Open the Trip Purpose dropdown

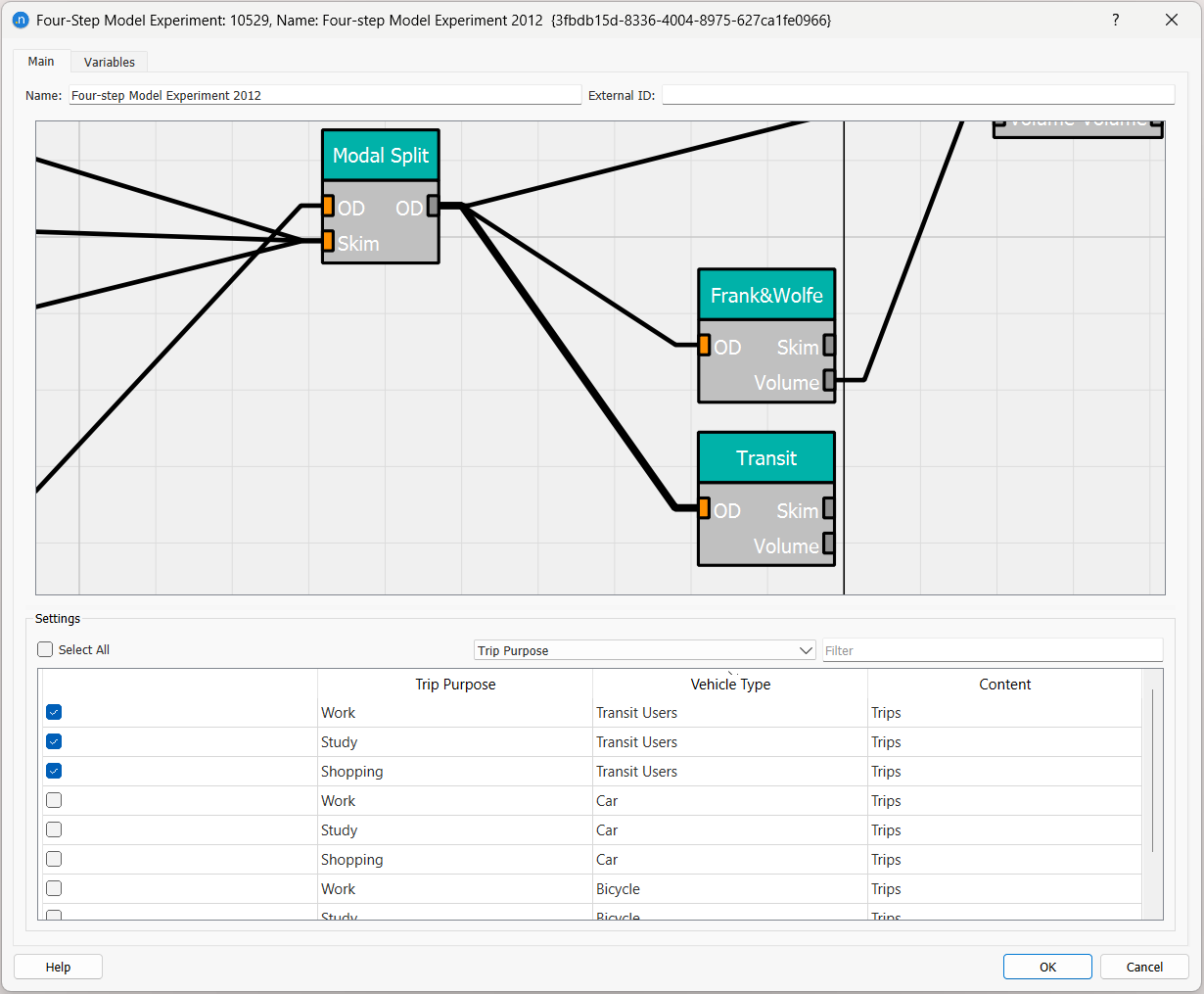pyautogui.click(x=645, y=650)
